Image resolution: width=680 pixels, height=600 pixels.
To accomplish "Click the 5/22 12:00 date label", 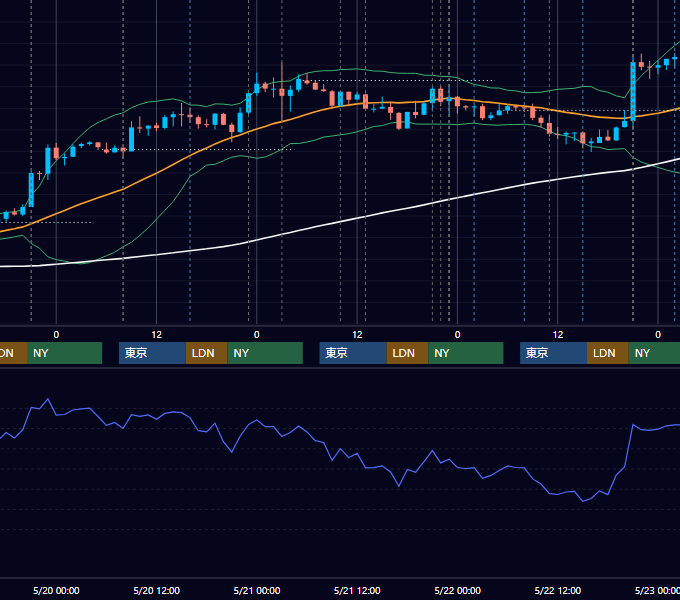I will pyautogui.click(x=558, y=590).
